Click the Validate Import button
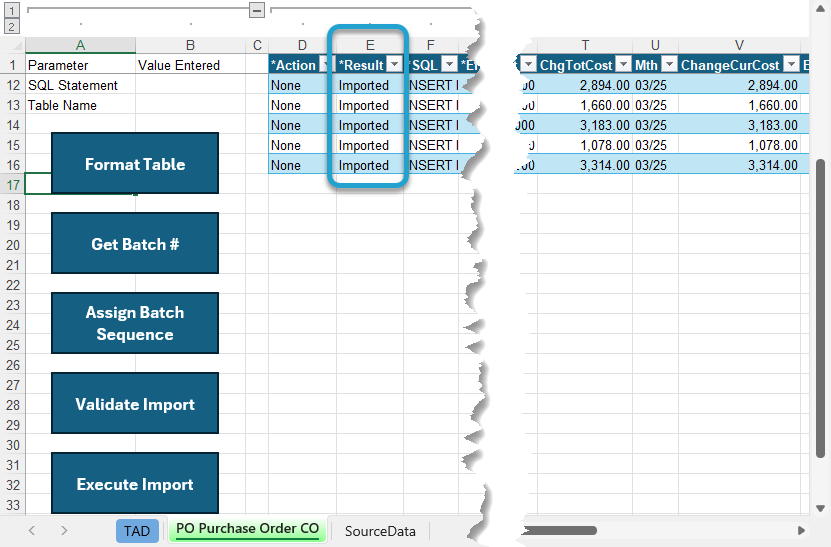This screenshot has width=831, height=547. click(135, 403)
